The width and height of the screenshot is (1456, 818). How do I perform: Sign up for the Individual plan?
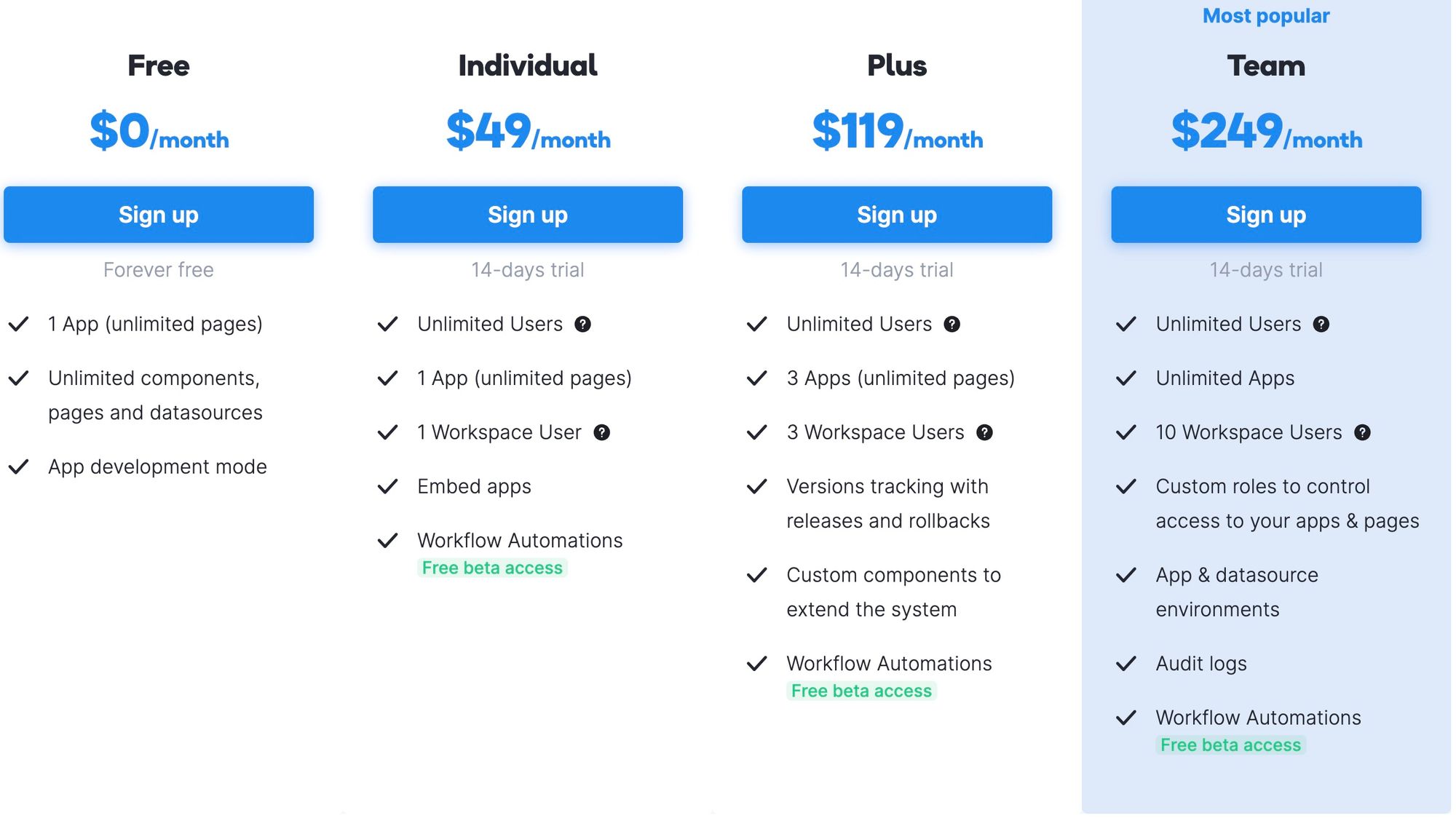528,215
